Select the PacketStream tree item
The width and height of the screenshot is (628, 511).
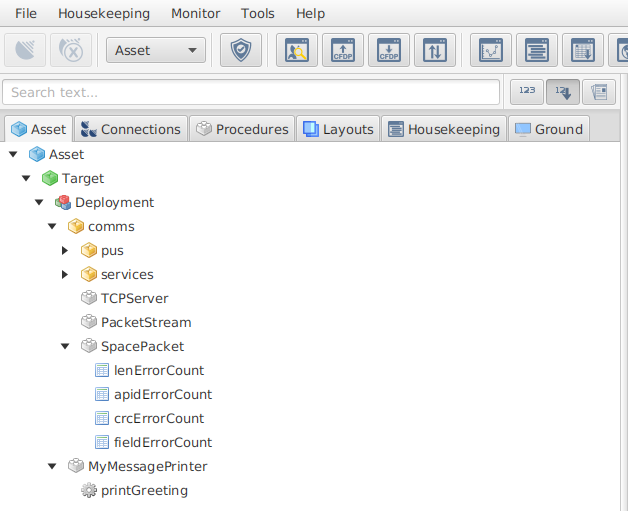tap(146, 322)
